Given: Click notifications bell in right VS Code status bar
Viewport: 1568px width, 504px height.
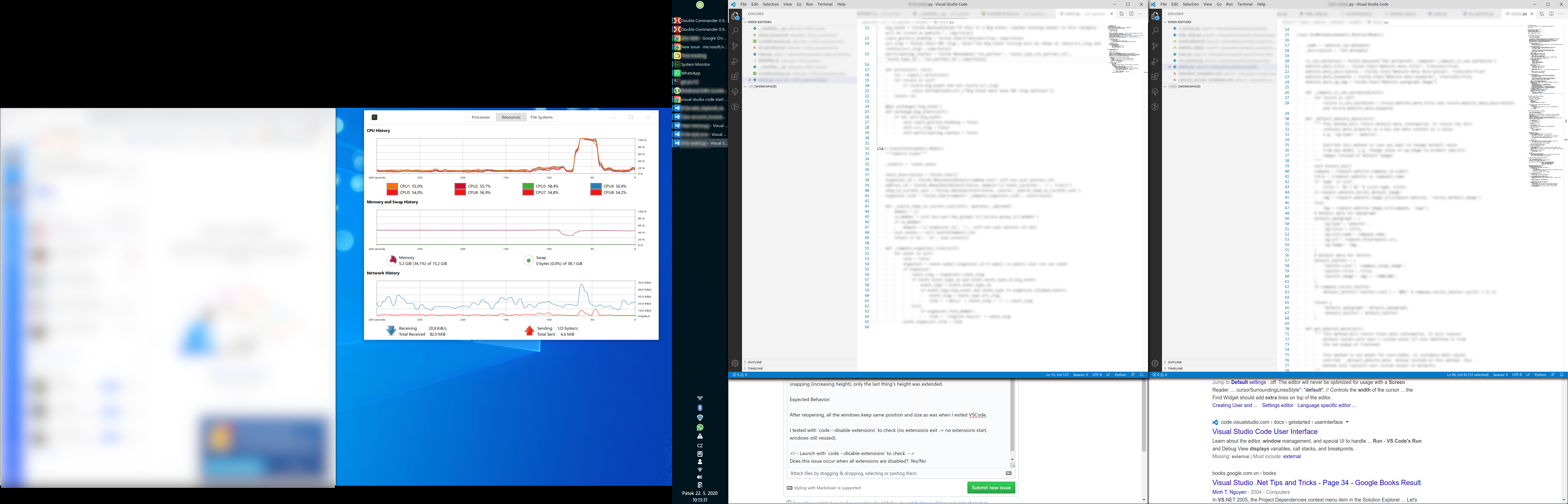Looking at the screenshot, I should pyautogui.click(x=1562, y=375).
